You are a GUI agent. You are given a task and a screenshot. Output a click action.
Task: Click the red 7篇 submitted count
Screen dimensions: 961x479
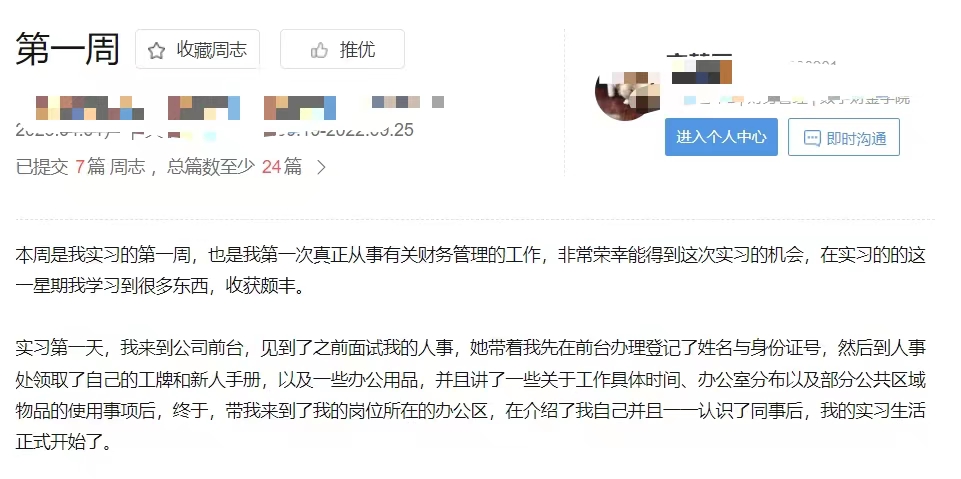(x=90, y=167)
